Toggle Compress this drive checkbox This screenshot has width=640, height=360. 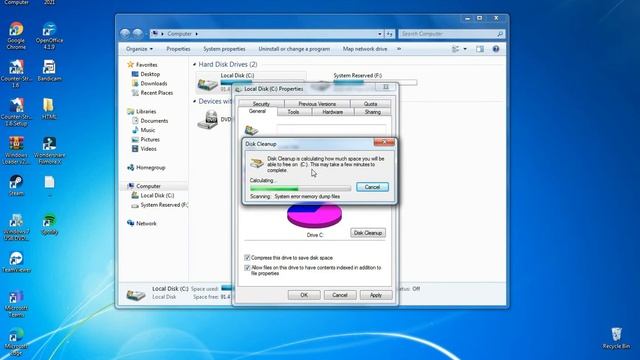(247, 258)
